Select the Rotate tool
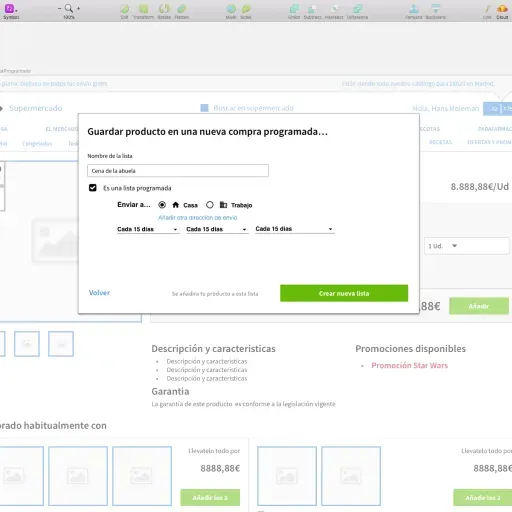The image size is (512, 512). (164, 9)
